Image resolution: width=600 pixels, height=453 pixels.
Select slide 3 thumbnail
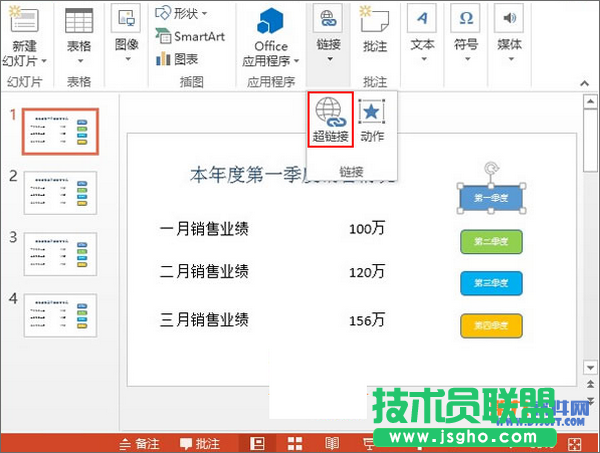point(60,254)
